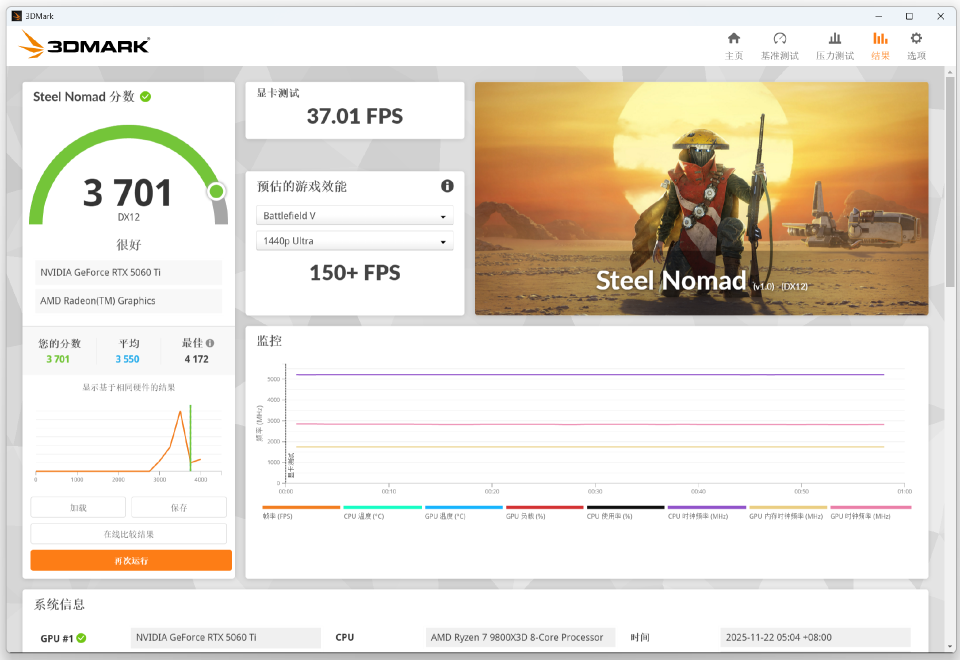The height and width of the screenshot is (660, 960).
Task: Click the 37.01 FPS graphics test result
Action: click(x=354, y=116)
